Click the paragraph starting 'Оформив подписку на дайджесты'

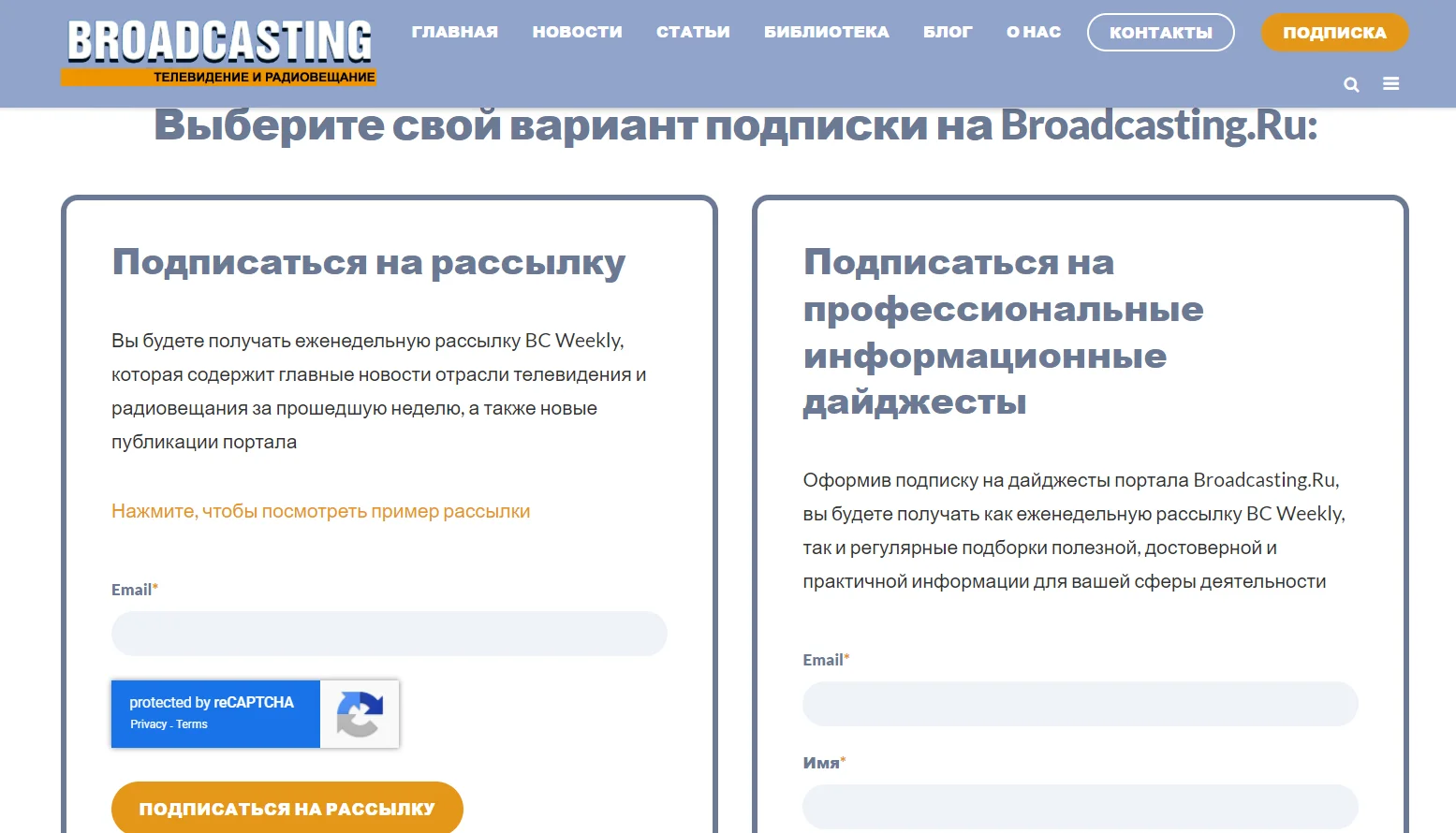(1074, 531)
